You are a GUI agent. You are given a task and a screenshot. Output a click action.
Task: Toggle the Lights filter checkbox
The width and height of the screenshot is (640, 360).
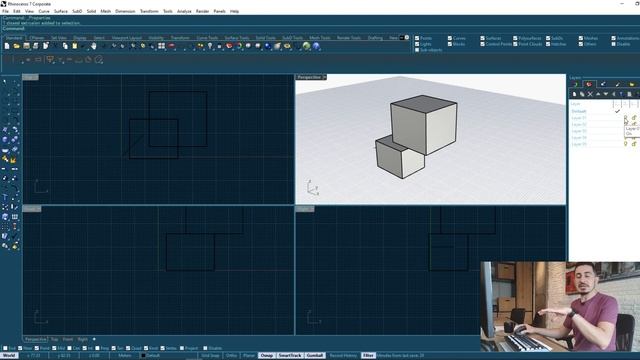click(417, 44)
